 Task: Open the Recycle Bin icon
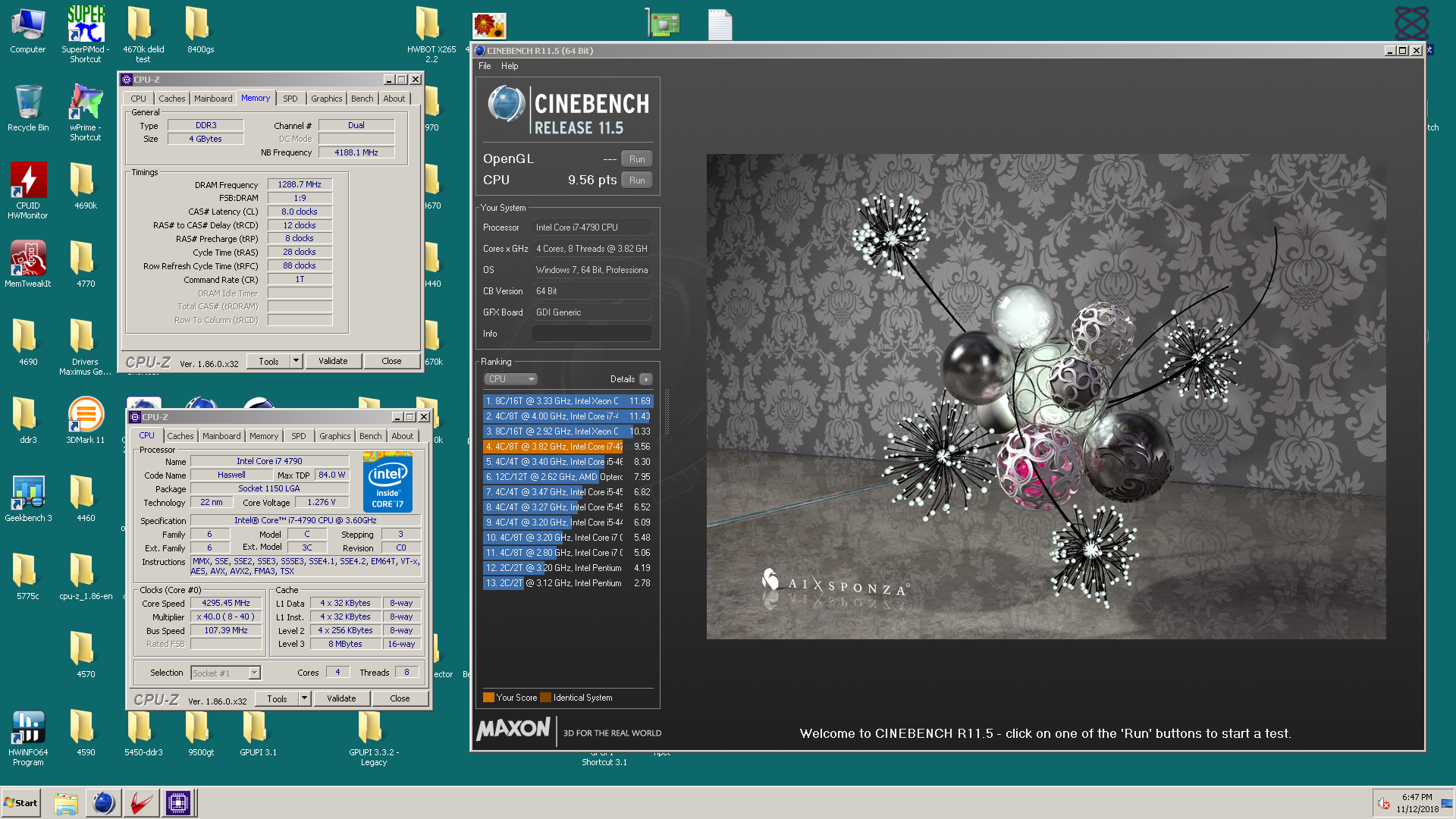coord(28,108)
